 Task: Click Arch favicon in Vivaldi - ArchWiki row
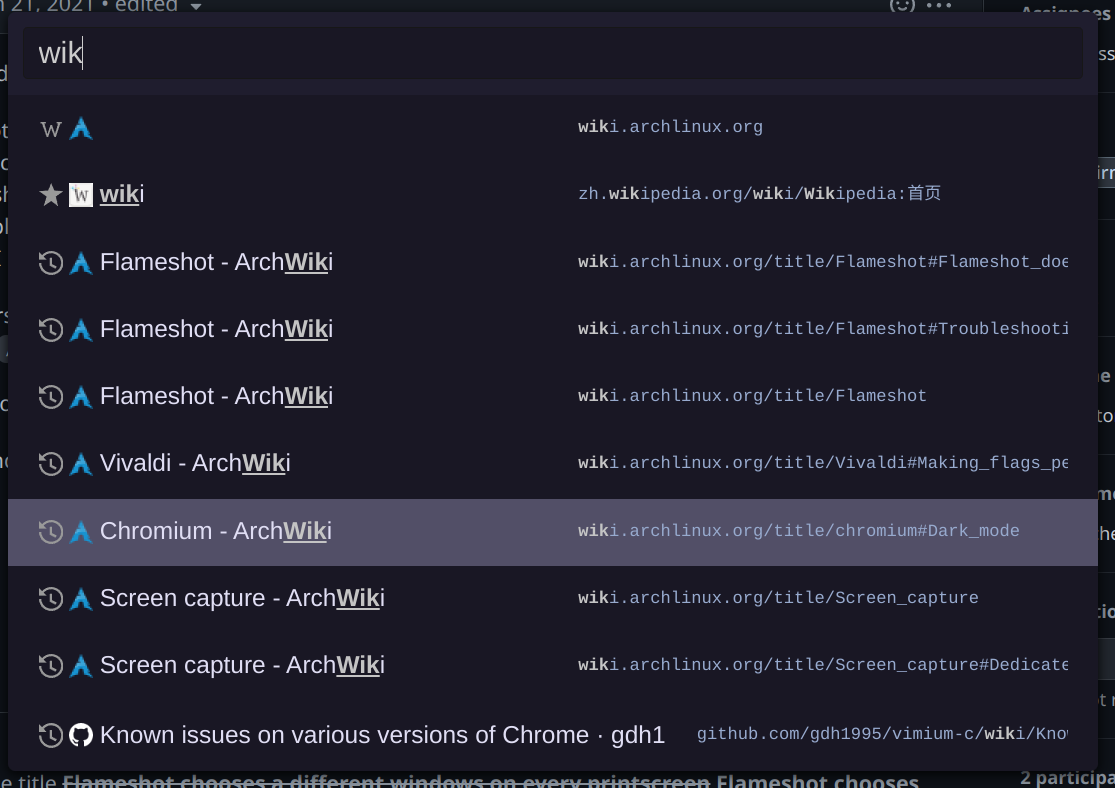(81, 464)
